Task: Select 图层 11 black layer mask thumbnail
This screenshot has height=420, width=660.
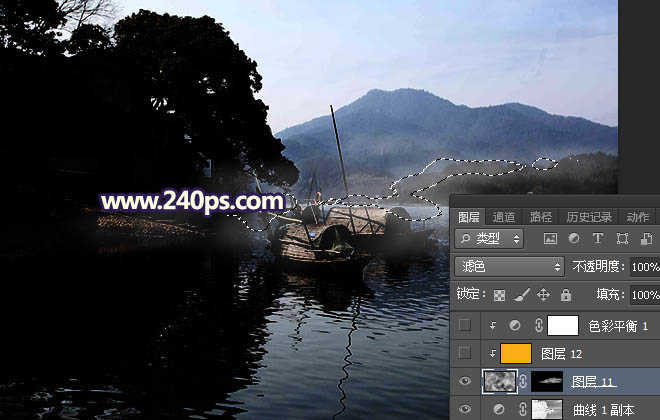Action: (547, 381)
